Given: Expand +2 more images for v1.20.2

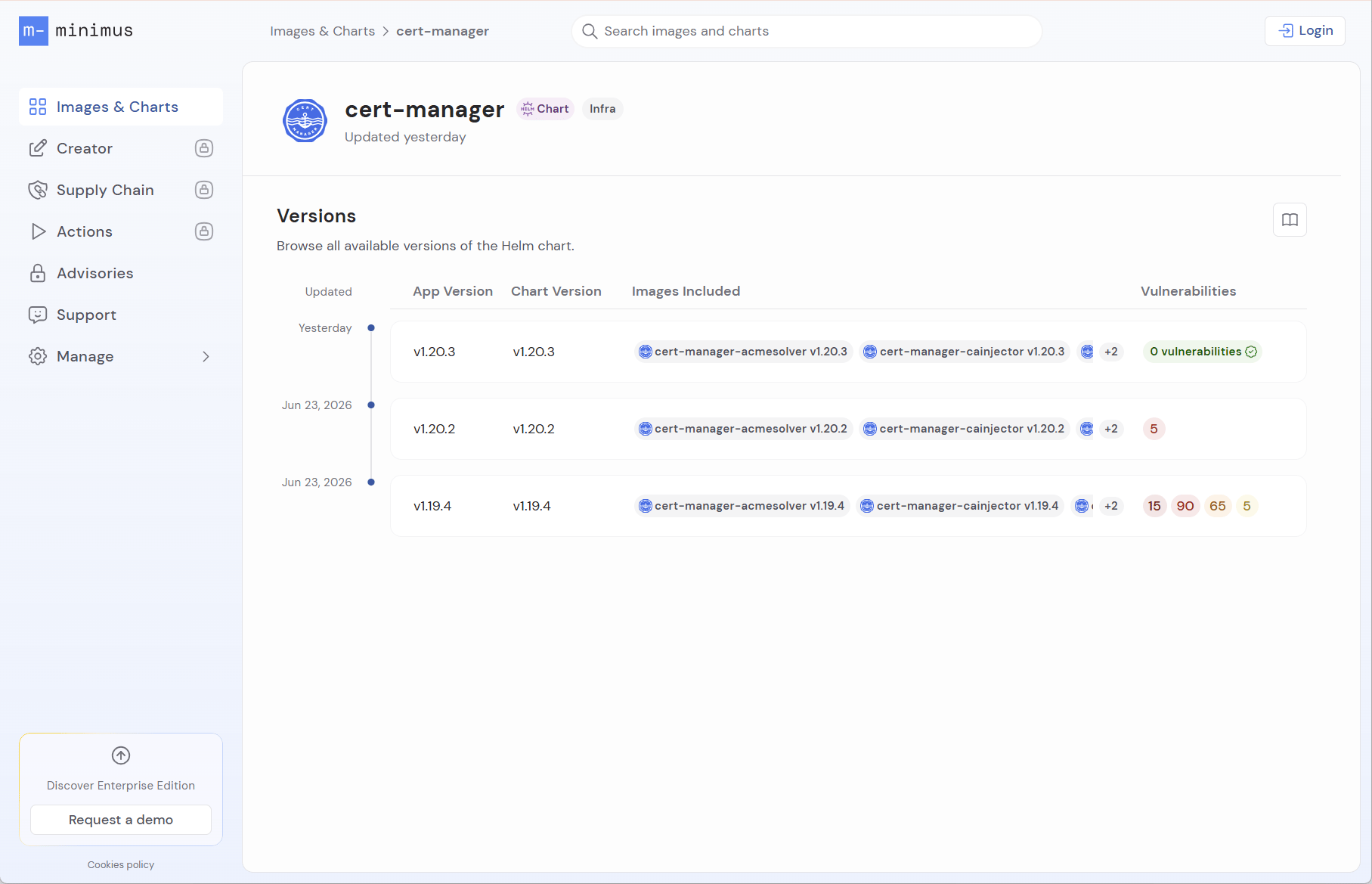Looking at the screenshot, I should click(1111, 429).
